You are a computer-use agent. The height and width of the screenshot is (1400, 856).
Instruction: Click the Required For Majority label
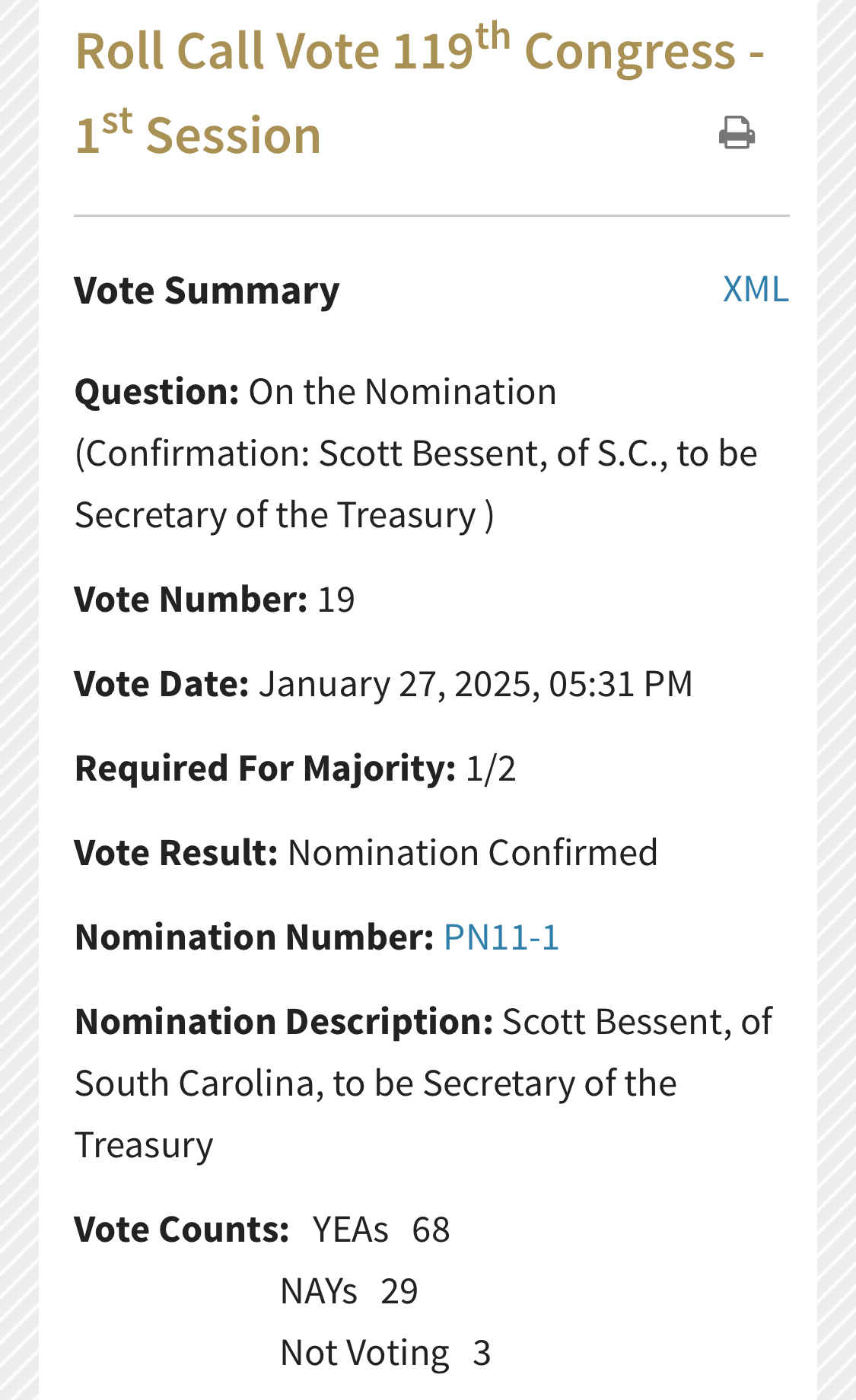tap(265, 768)
